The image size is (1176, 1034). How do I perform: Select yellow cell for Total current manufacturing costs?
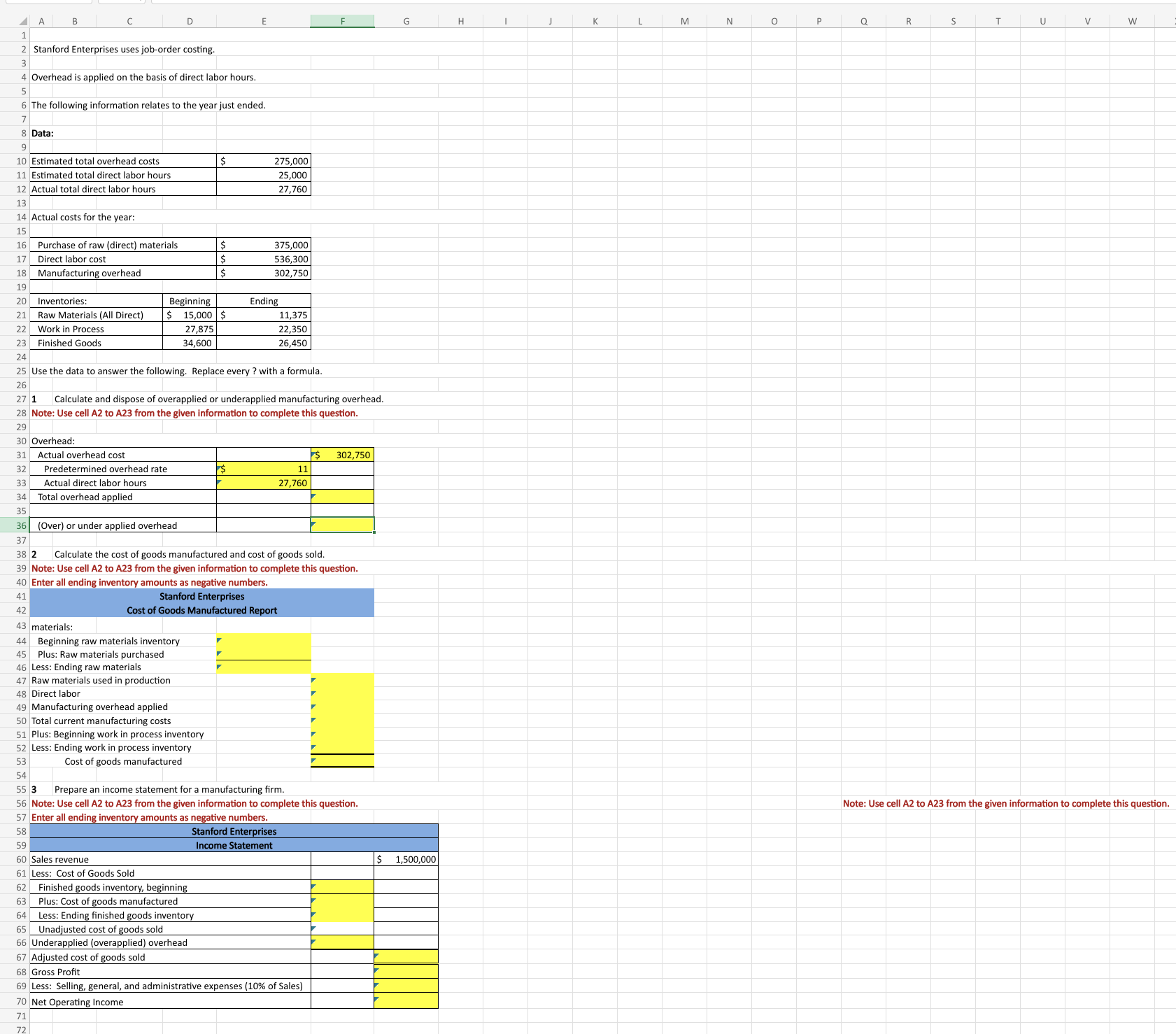point(343,721)
